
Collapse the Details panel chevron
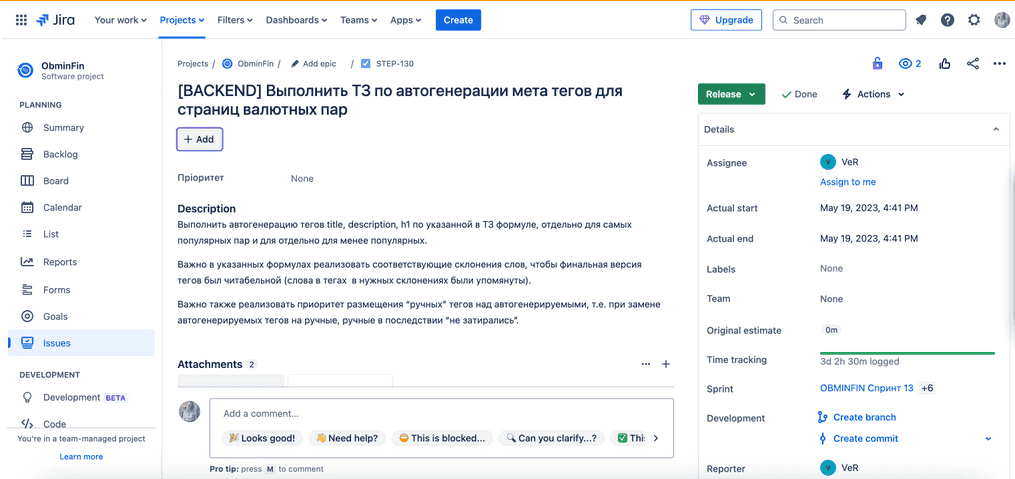click(x=996, y=129)
